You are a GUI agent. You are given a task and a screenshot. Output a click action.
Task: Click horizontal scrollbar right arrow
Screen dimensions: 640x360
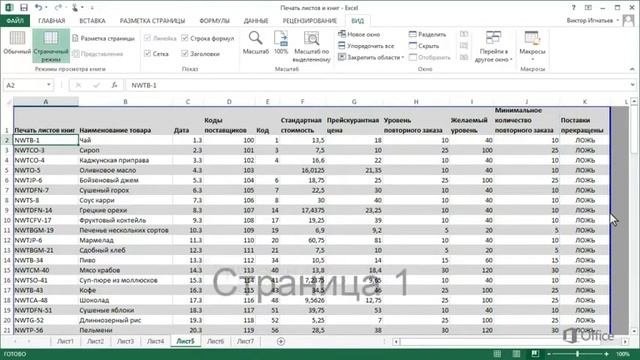[625, 341]
